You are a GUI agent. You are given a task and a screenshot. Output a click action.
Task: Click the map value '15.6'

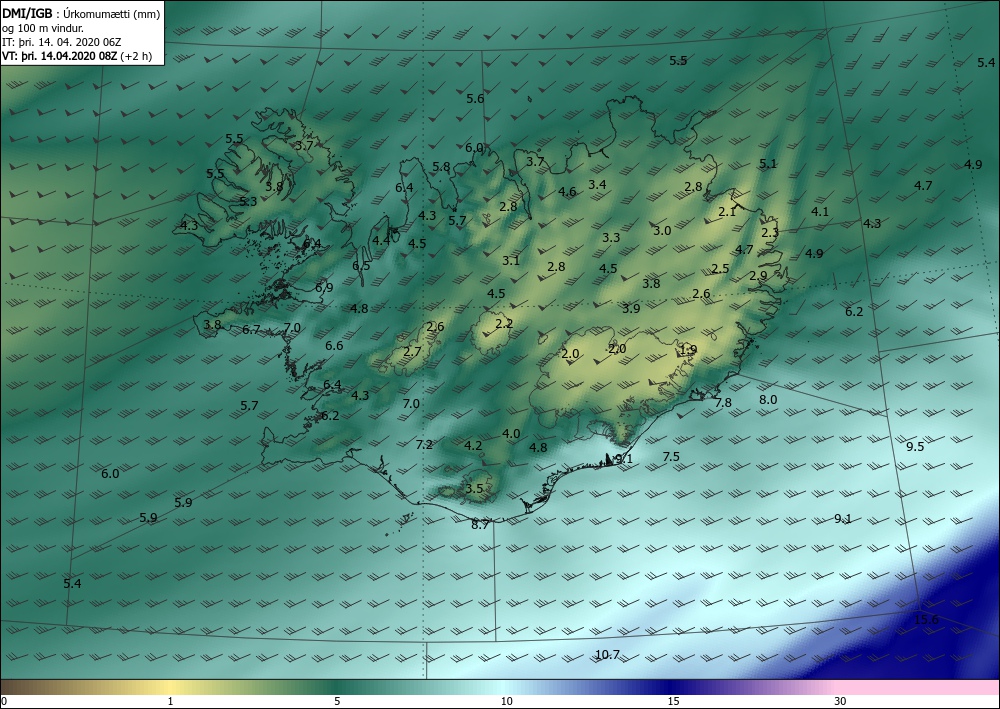[926, 619]
